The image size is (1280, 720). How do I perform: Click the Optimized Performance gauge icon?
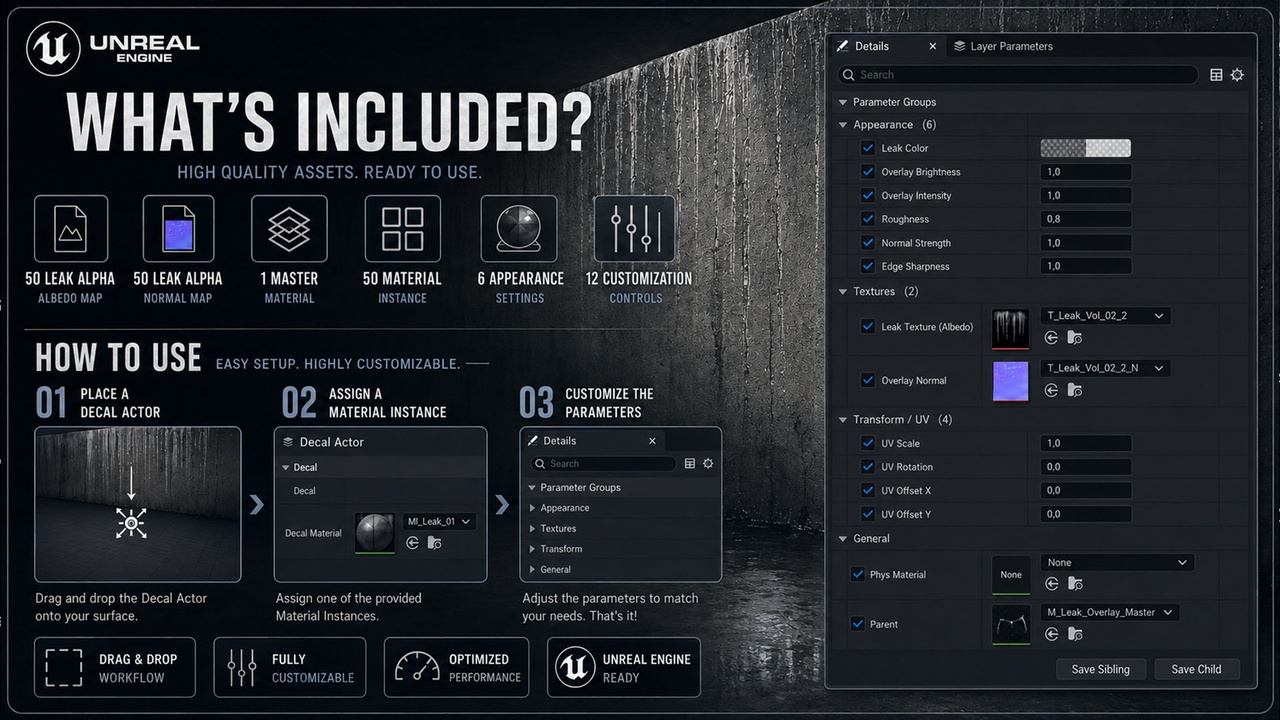click(416, 667)
